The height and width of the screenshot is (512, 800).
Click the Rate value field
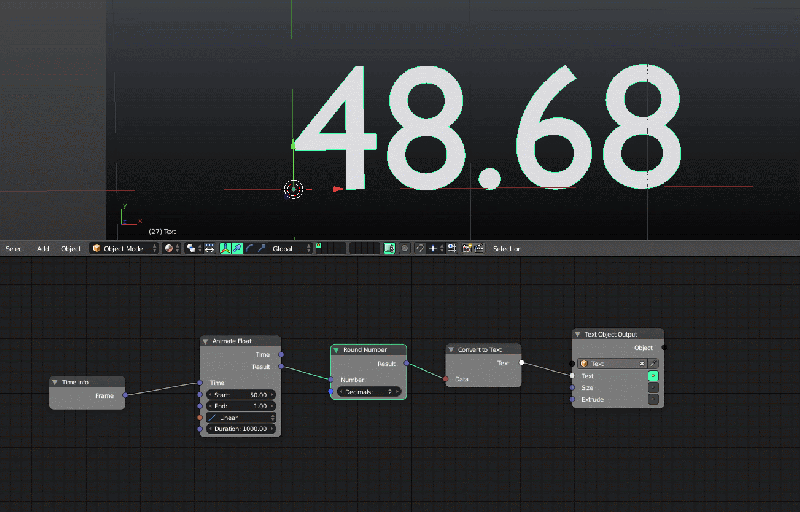click(x=241, y=406)
